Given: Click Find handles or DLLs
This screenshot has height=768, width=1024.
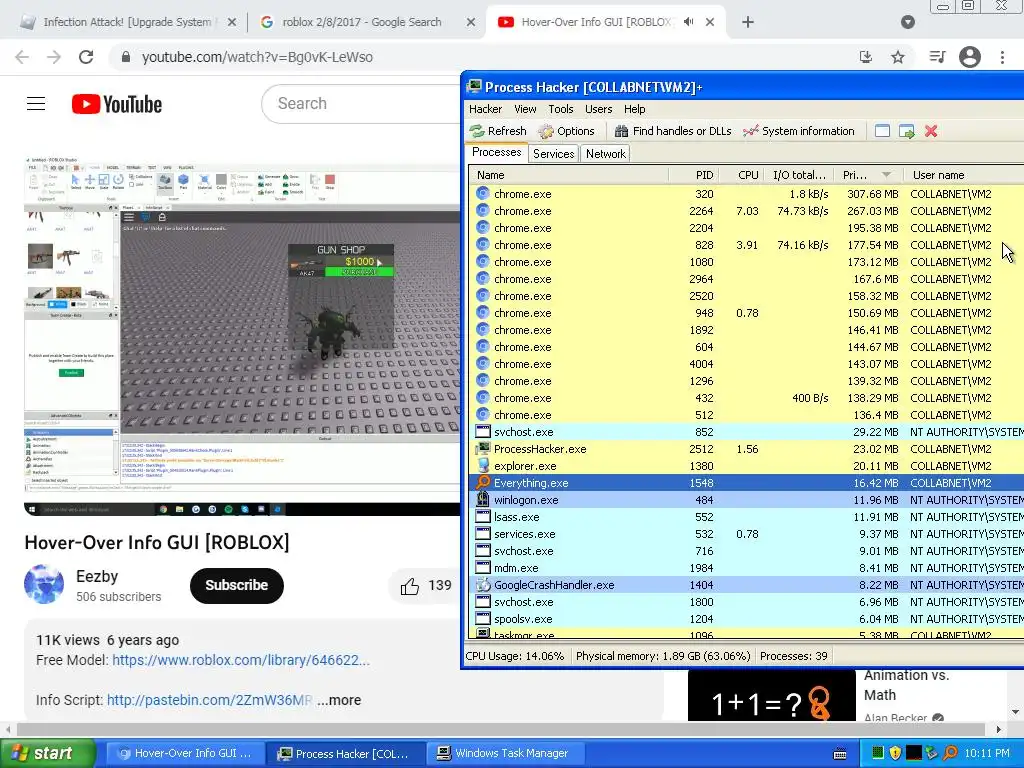Looking at the screenshot, I should (x=673, y=131).
